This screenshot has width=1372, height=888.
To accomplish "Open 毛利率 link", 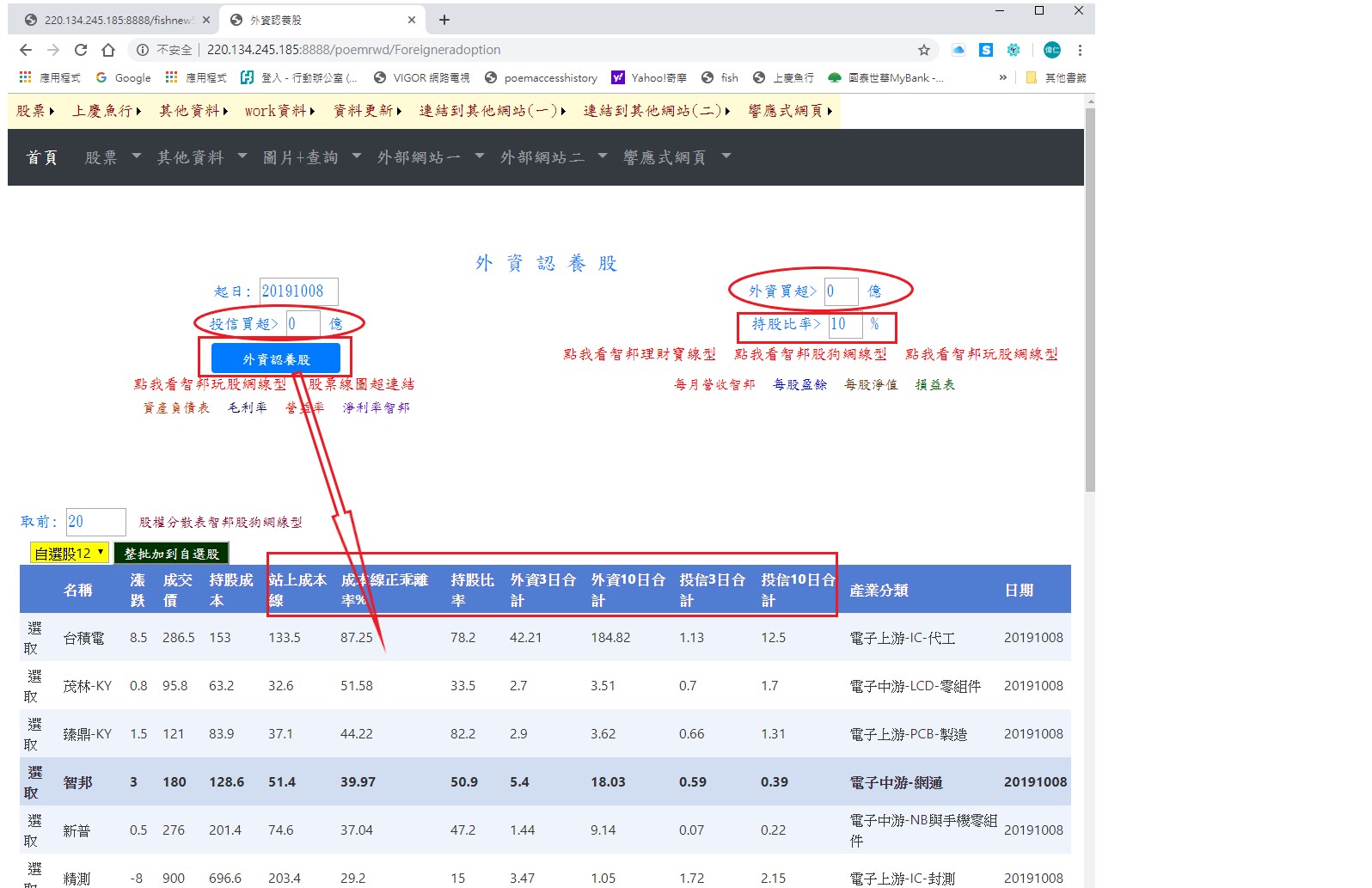I will click(248, 407).
